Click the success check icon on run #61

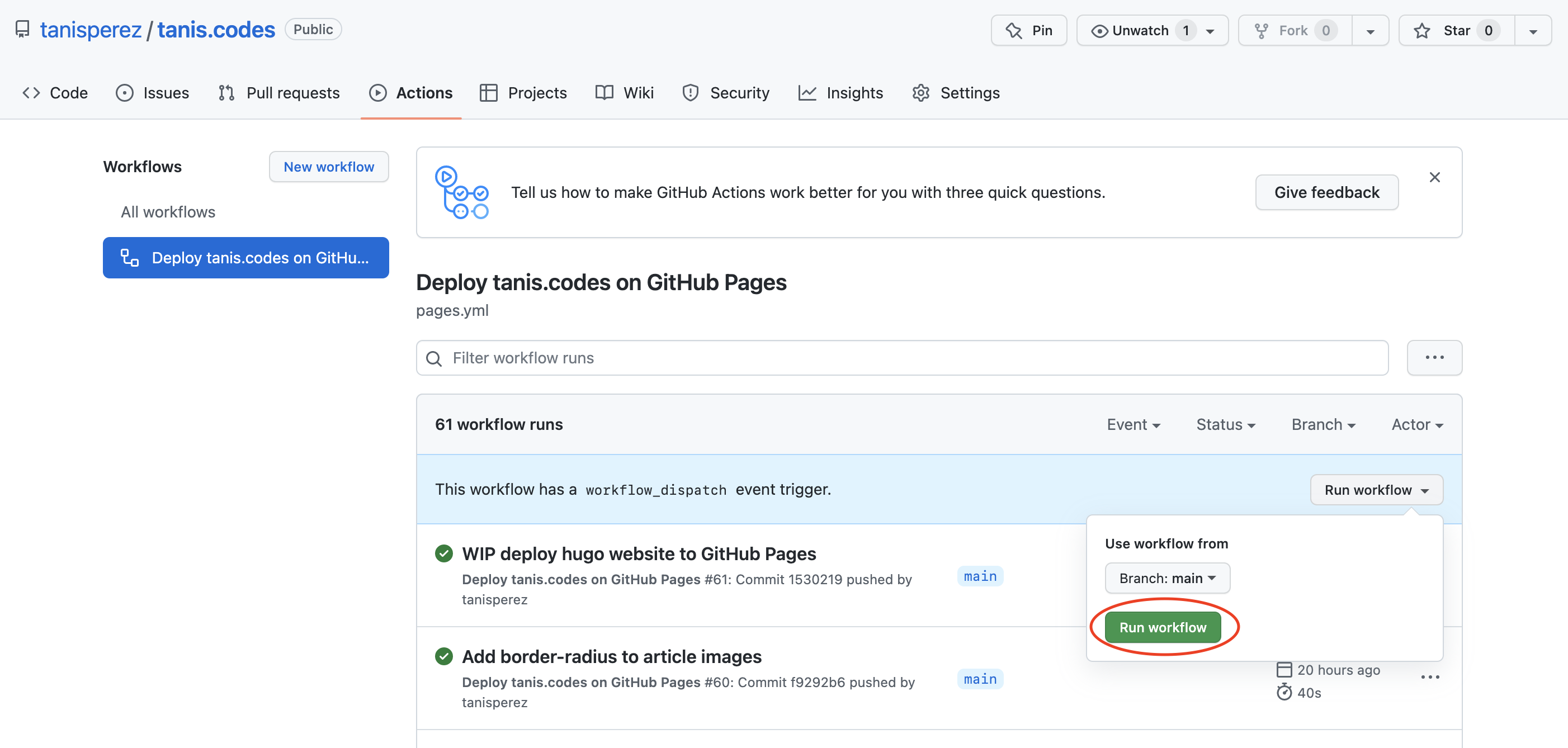(x=444, y=554)
